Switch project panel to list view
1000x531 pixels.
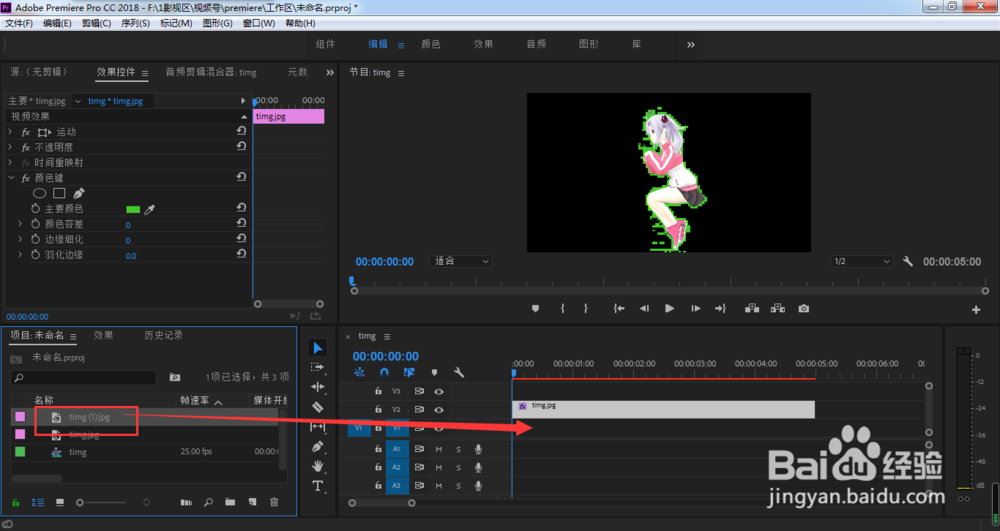click(x=38, y=502)
